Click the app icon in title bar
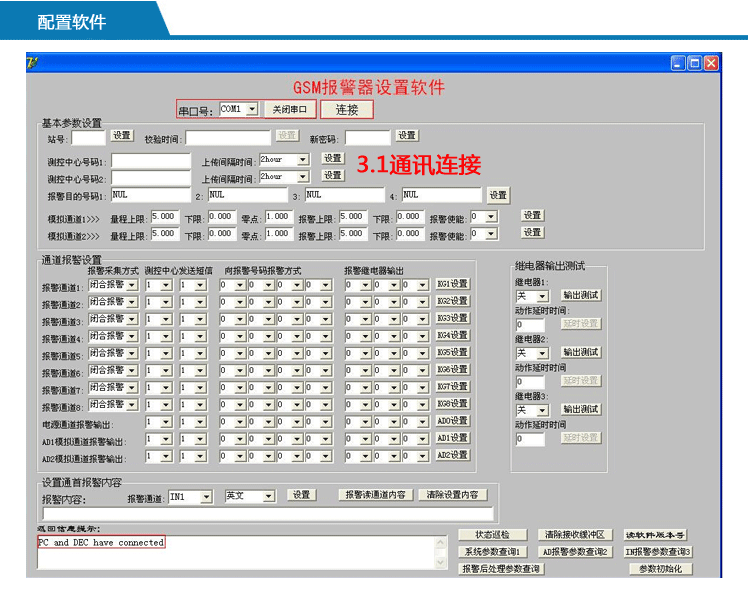 [x=33, y=62]
